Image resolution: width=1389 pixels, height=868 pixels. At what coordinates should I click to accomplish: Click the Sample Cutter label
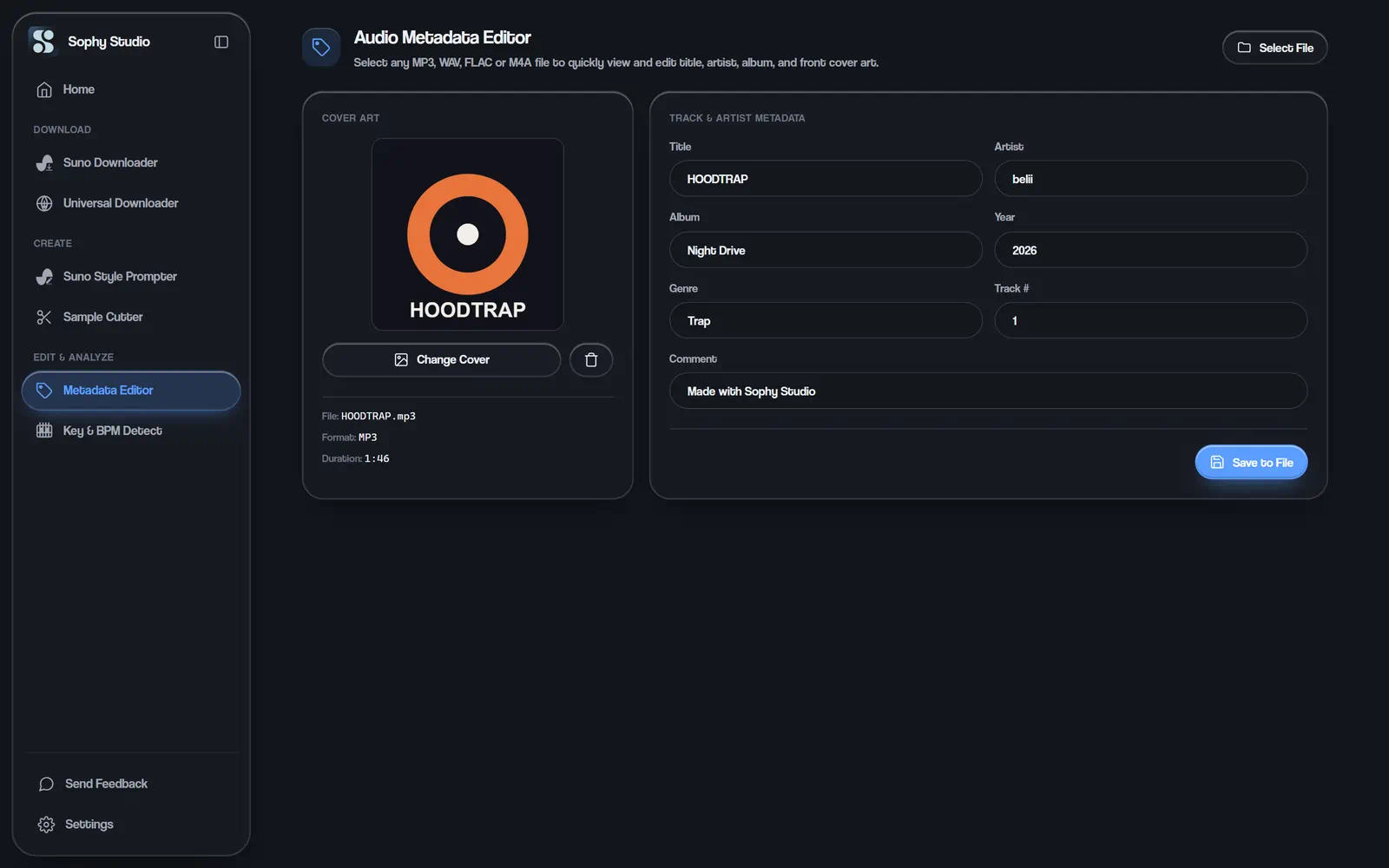[x=102, y=317]
